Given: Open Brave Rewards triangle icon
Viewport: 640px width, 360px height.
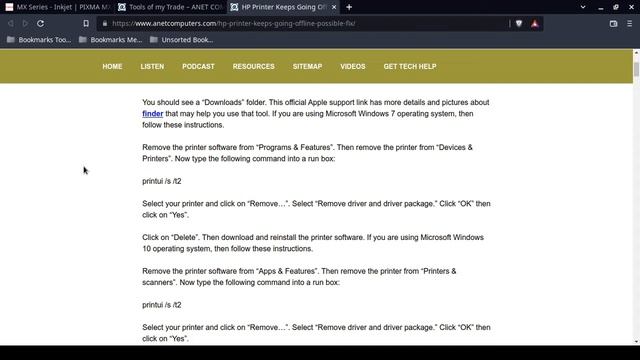Looking at the screenshot, I should [x=535, y=24].
